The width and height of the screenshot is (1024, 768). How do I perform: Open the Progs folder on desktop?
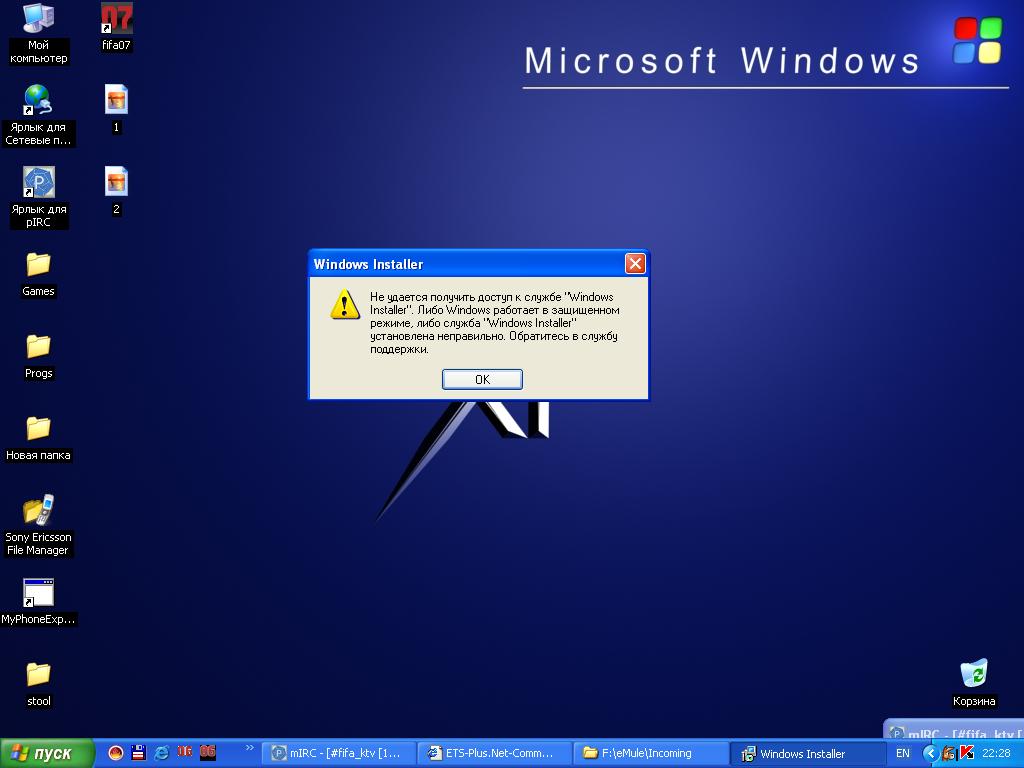click(x=38, y=347)
